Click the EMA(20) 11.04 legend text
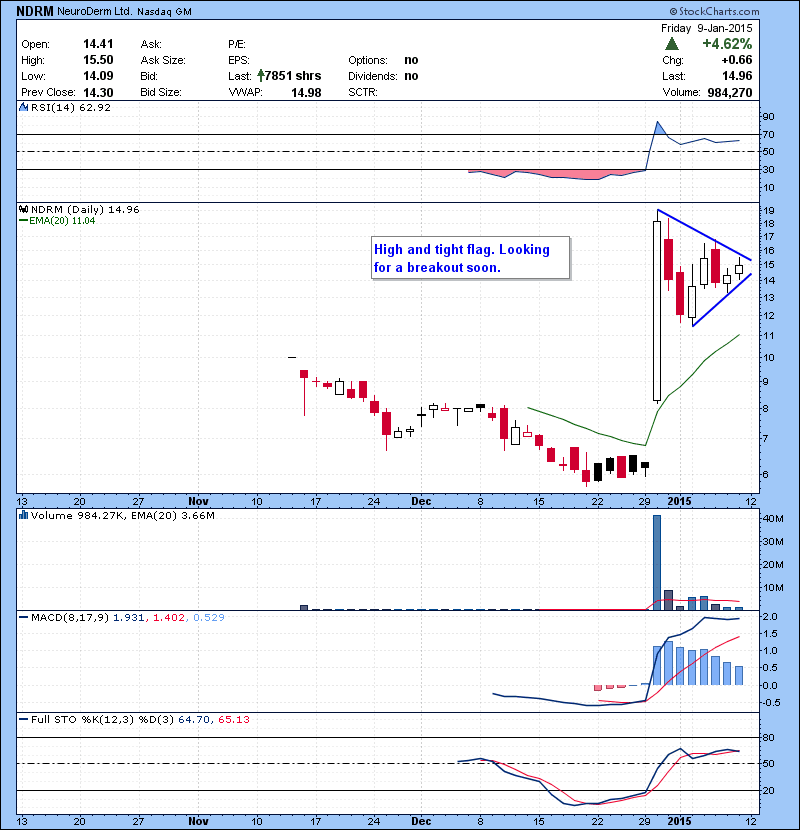 pos(62,220)
